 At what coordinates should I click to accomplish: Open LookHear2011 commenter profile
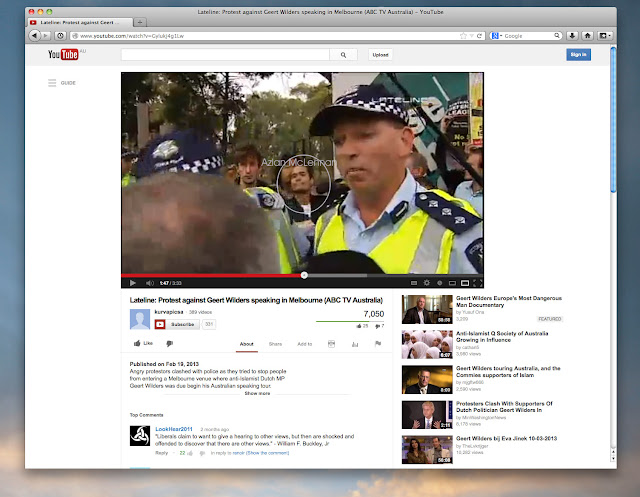[174, 429]
